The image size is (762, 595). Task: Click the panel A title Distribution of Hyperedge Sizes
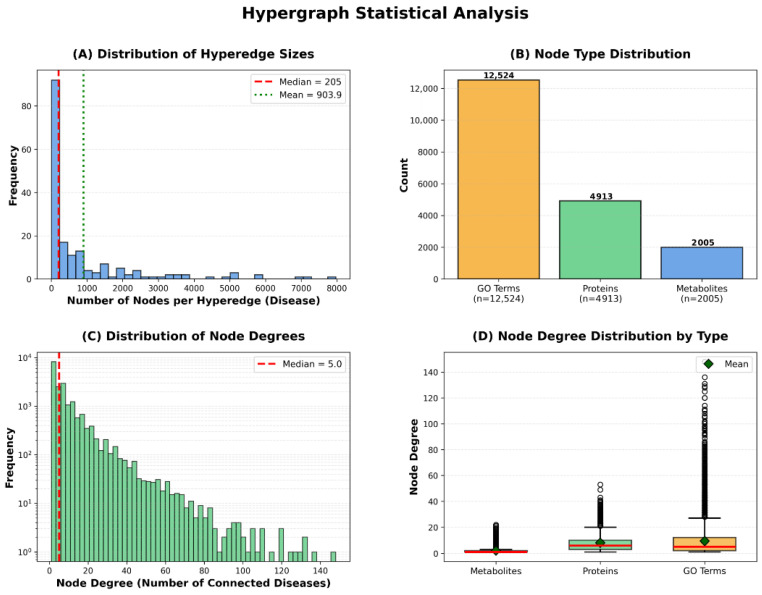pos(193,54)
